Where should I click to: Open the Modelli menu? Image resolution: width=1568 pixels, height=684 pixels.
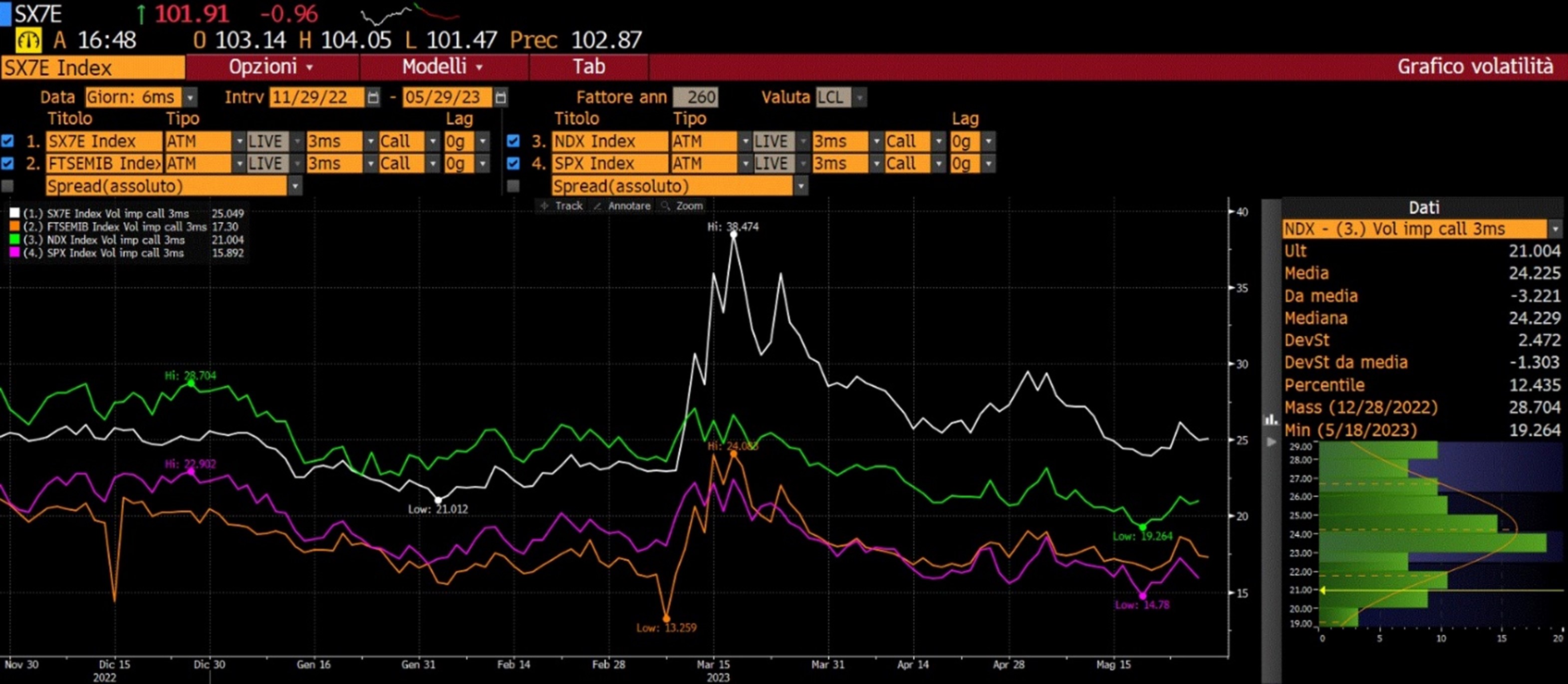point(443,66)
